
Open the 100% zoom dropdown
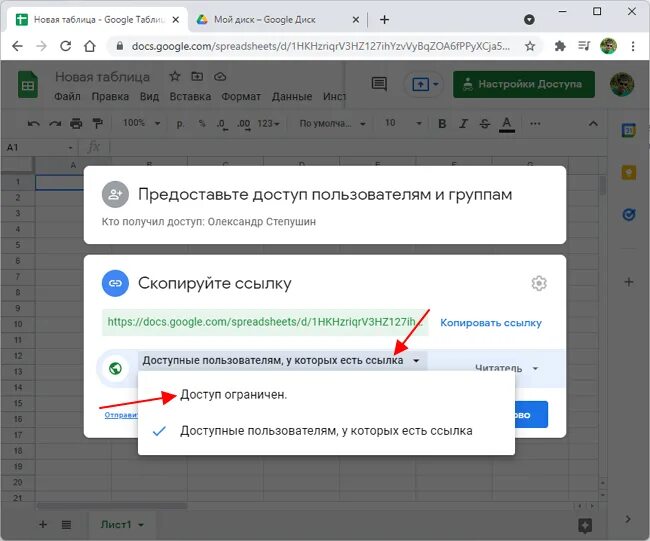[141, 123]
